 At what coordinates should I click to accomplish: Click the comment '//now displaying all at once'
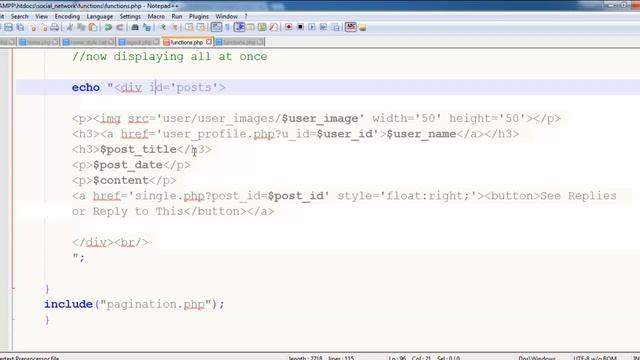[170, 56]
